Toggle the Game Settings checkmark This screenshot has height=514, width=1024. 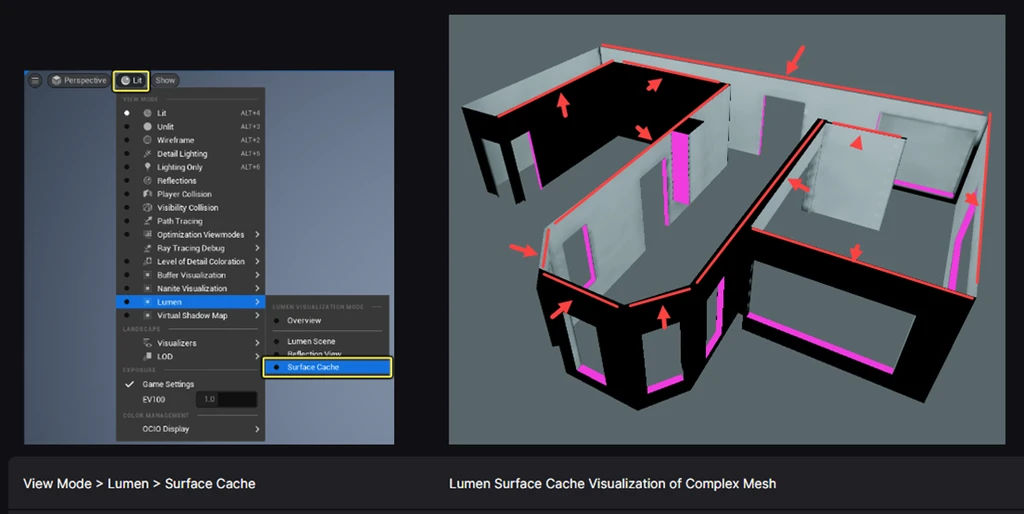(x=130, y=384)
